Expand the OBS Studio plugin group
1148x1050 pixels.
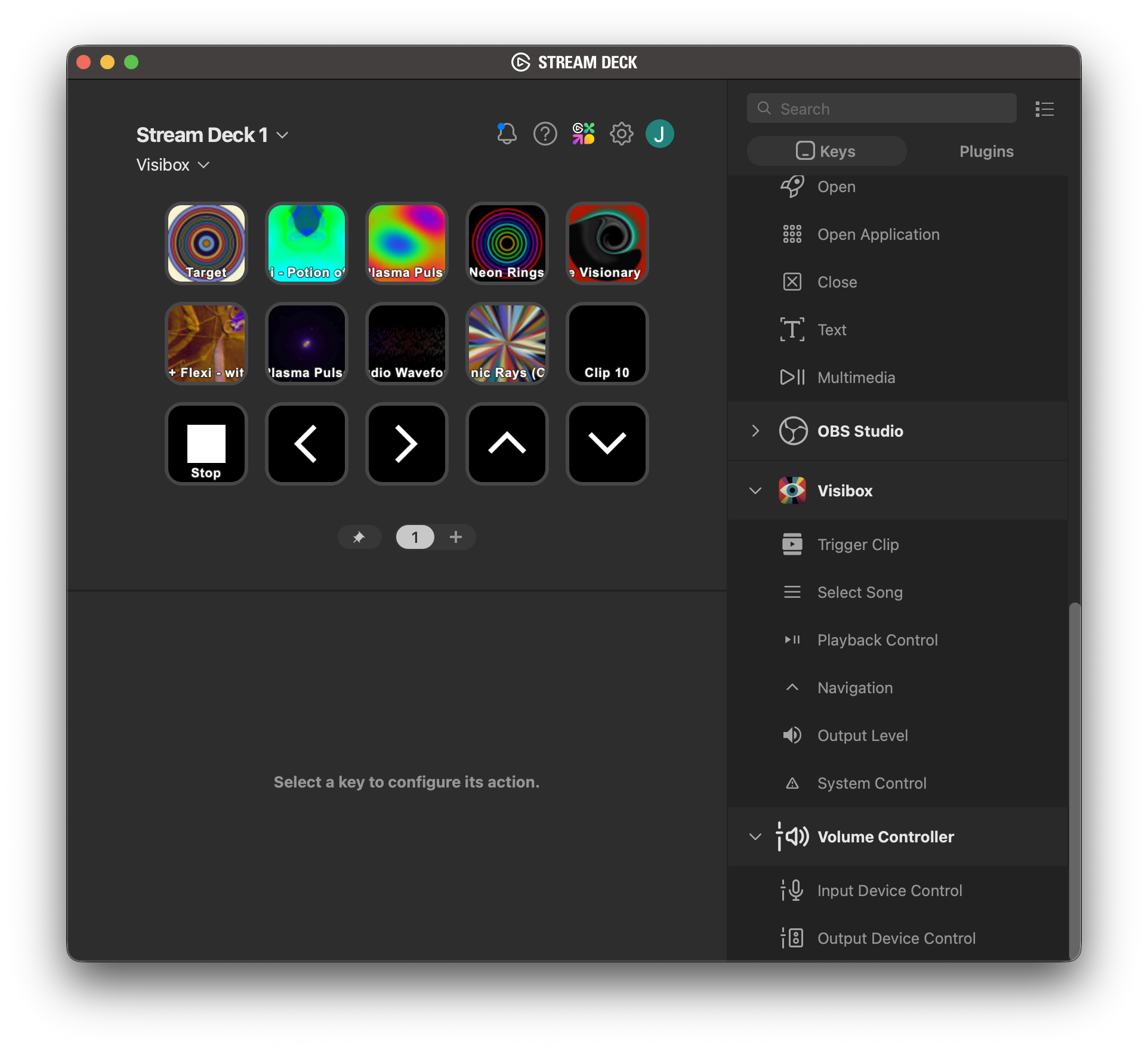pos(755,431)
